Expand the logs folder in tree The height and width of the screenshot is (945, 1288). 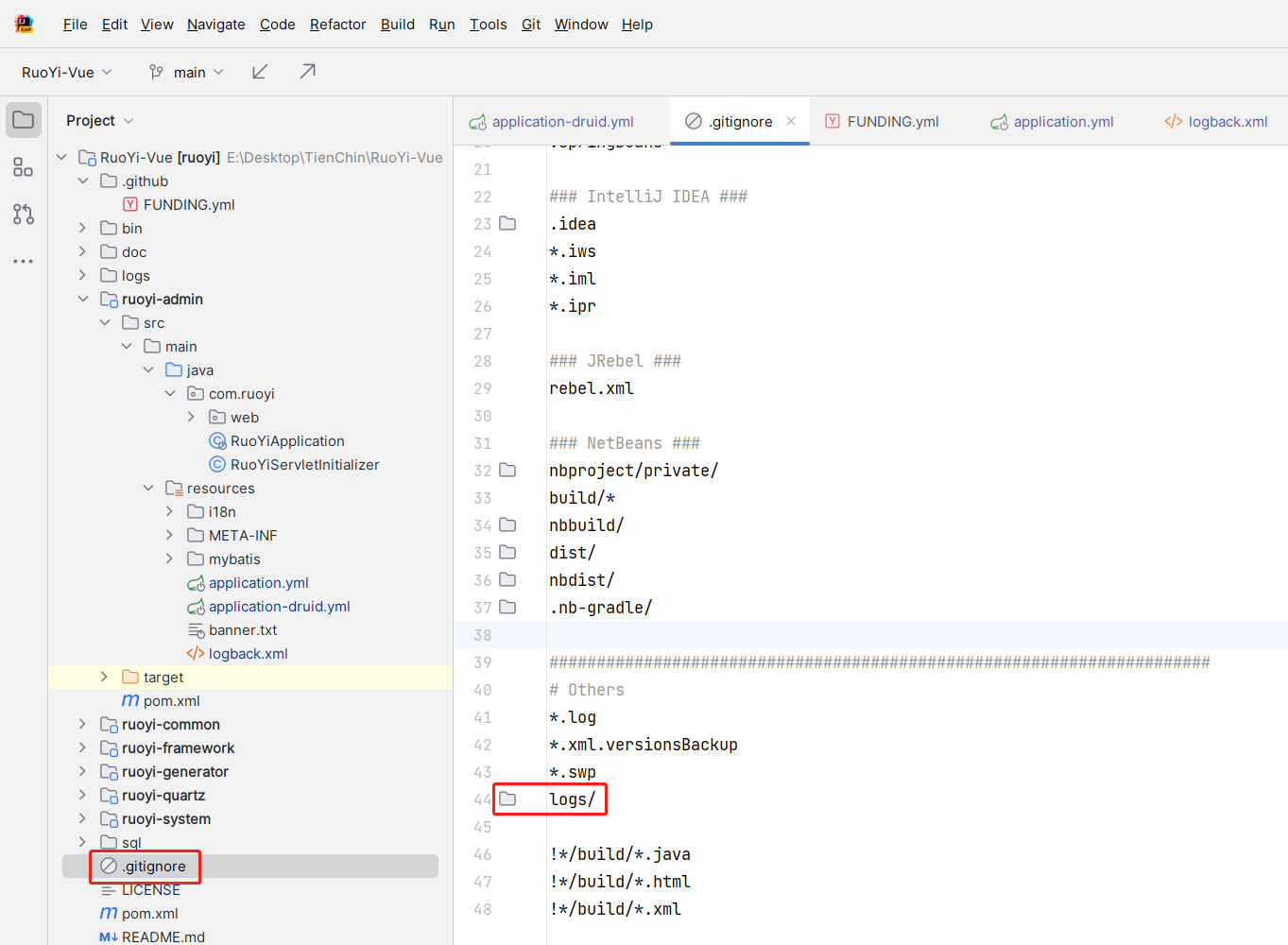(x=83, y=275)
